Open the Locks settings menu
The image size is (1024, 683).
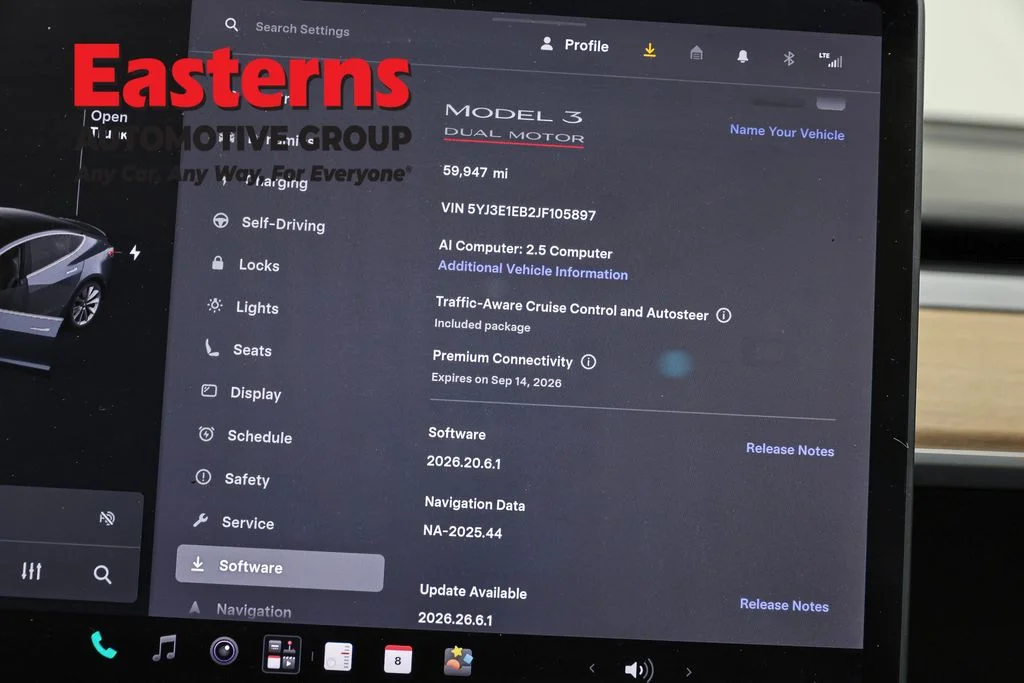click(246, 264)
